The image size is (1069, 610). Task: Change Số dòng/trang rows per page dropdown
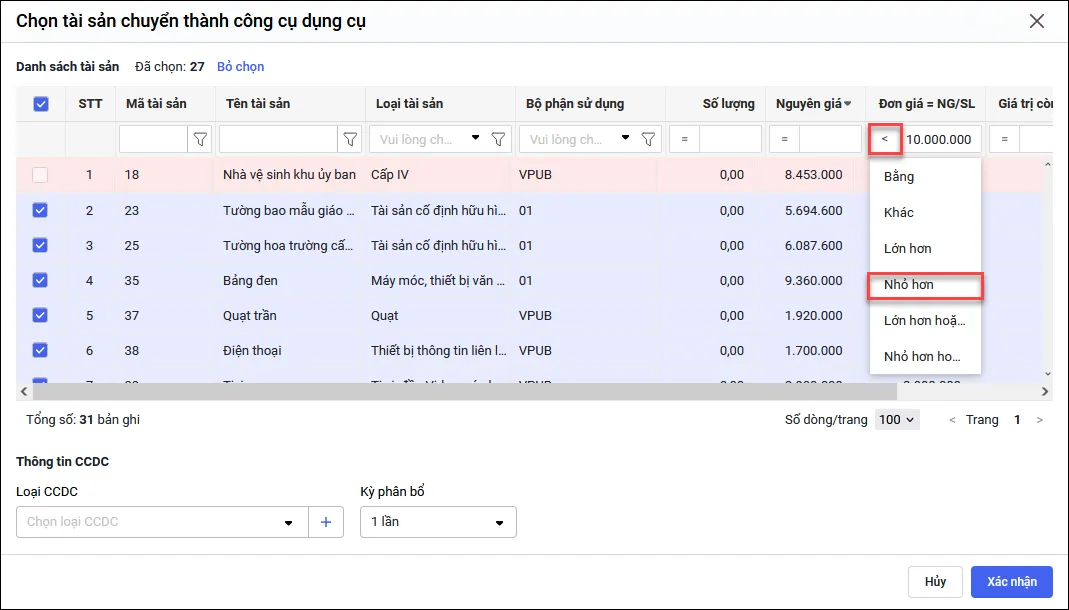coord(897,420)
